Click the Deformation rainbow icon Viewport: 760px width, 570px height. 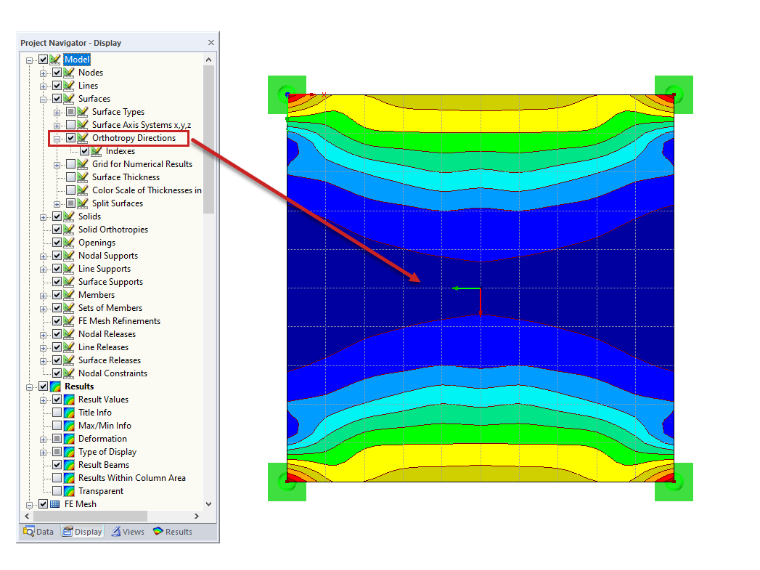[69, 439]
